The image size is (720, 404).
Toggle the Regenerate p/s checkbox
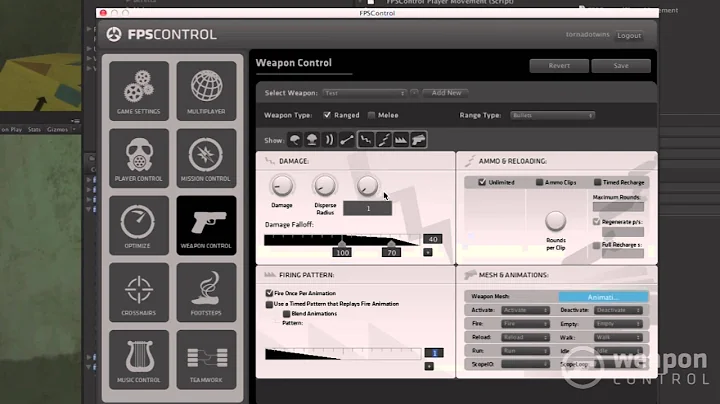coord(596,222)
